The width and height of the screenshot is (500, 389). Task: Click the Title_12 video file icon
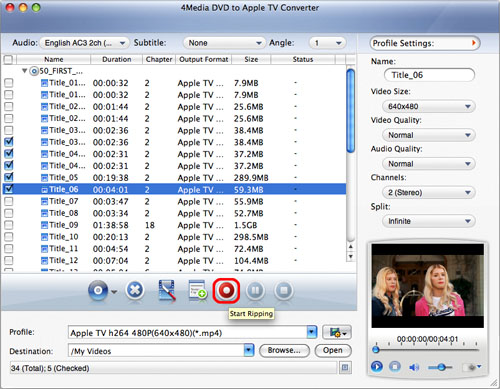click(x=44, y=261)
